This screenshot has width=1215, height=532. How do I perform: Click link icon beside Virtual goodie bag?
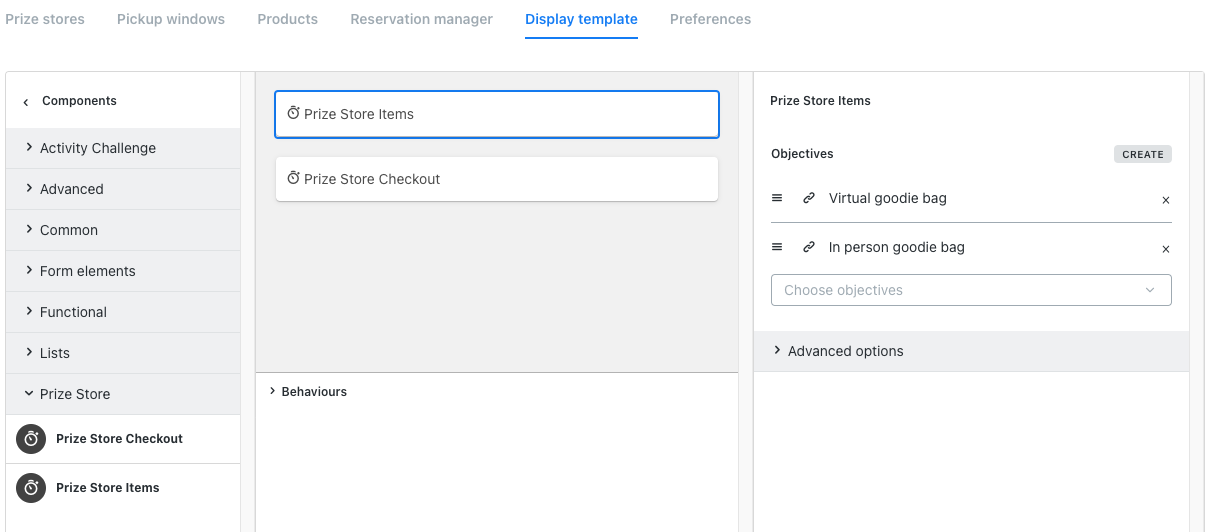coord(809,198)
